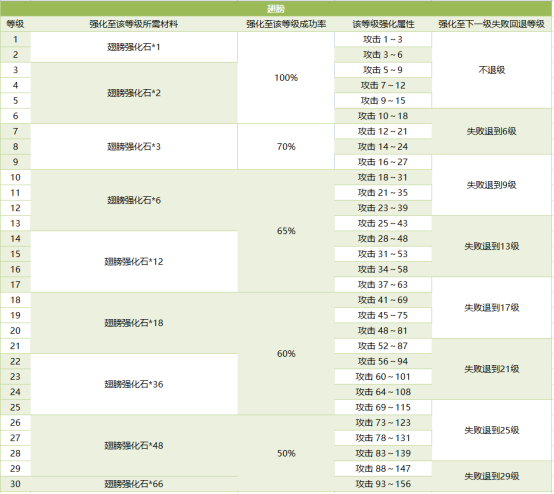Screen dimensions: 554x494
Task: Click the 失败退到13级 cell
Action: click(491, 246)
